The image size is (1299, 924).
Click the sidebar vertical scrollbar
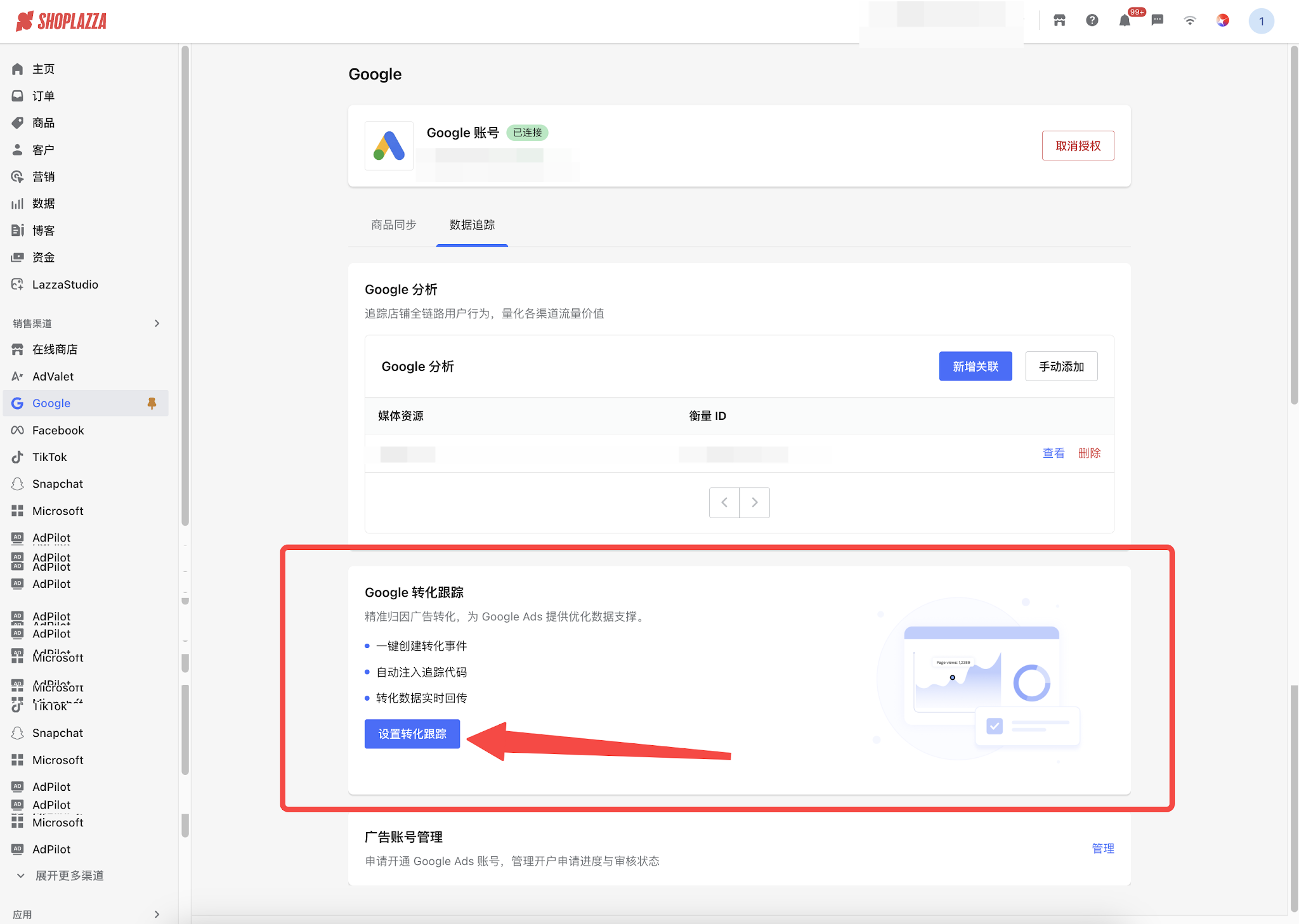pyautogui.click(x=185, y=285)
